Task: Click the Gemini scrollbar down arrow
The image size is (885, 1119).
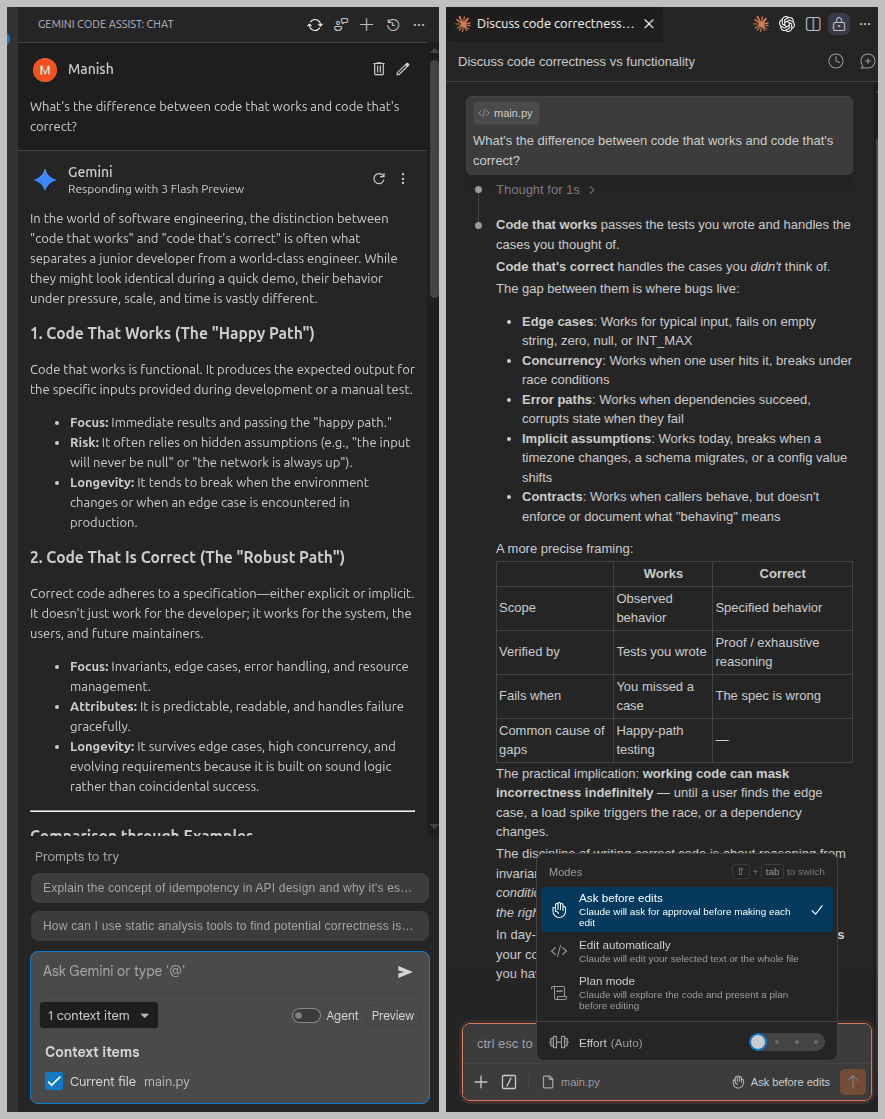Action: 434,826
